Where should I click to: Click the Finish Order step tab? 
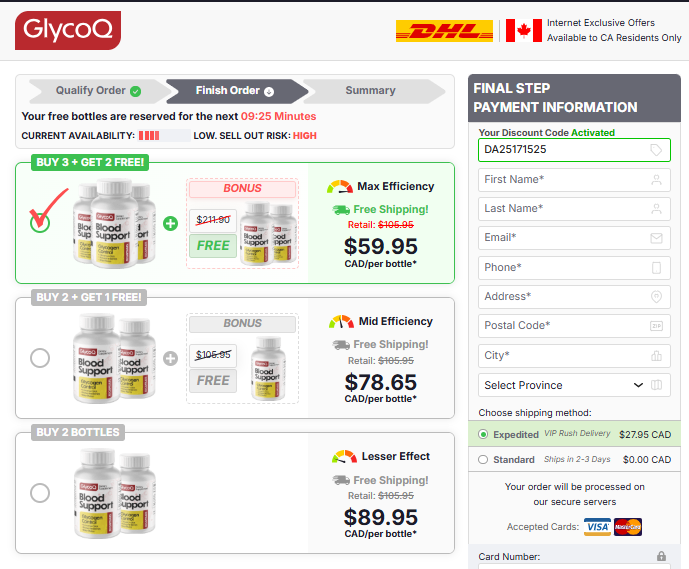(x=235, y=91)
